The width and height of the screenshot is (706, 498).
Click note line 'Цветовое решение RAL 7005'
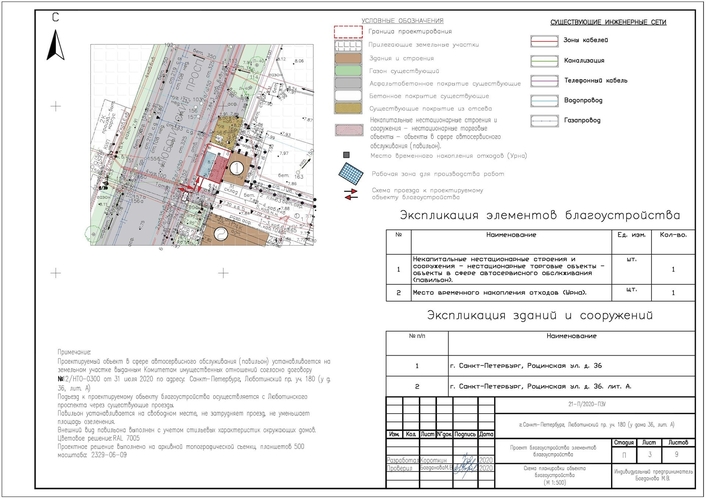[99, 438]
